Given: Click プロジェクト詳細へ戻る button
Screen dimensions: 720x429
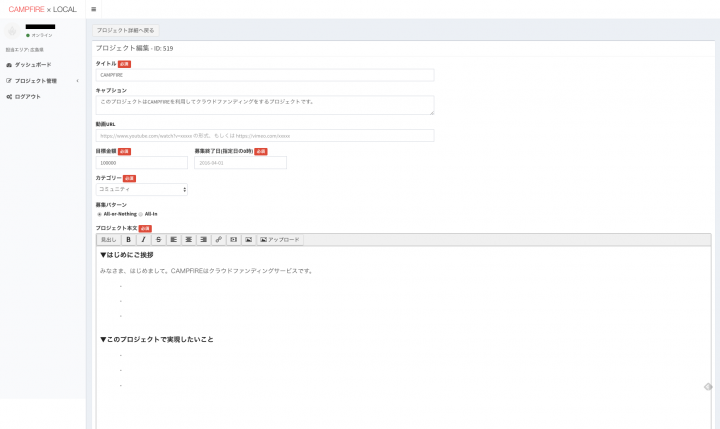Looking at the screenshot, I should pos(125,31).
